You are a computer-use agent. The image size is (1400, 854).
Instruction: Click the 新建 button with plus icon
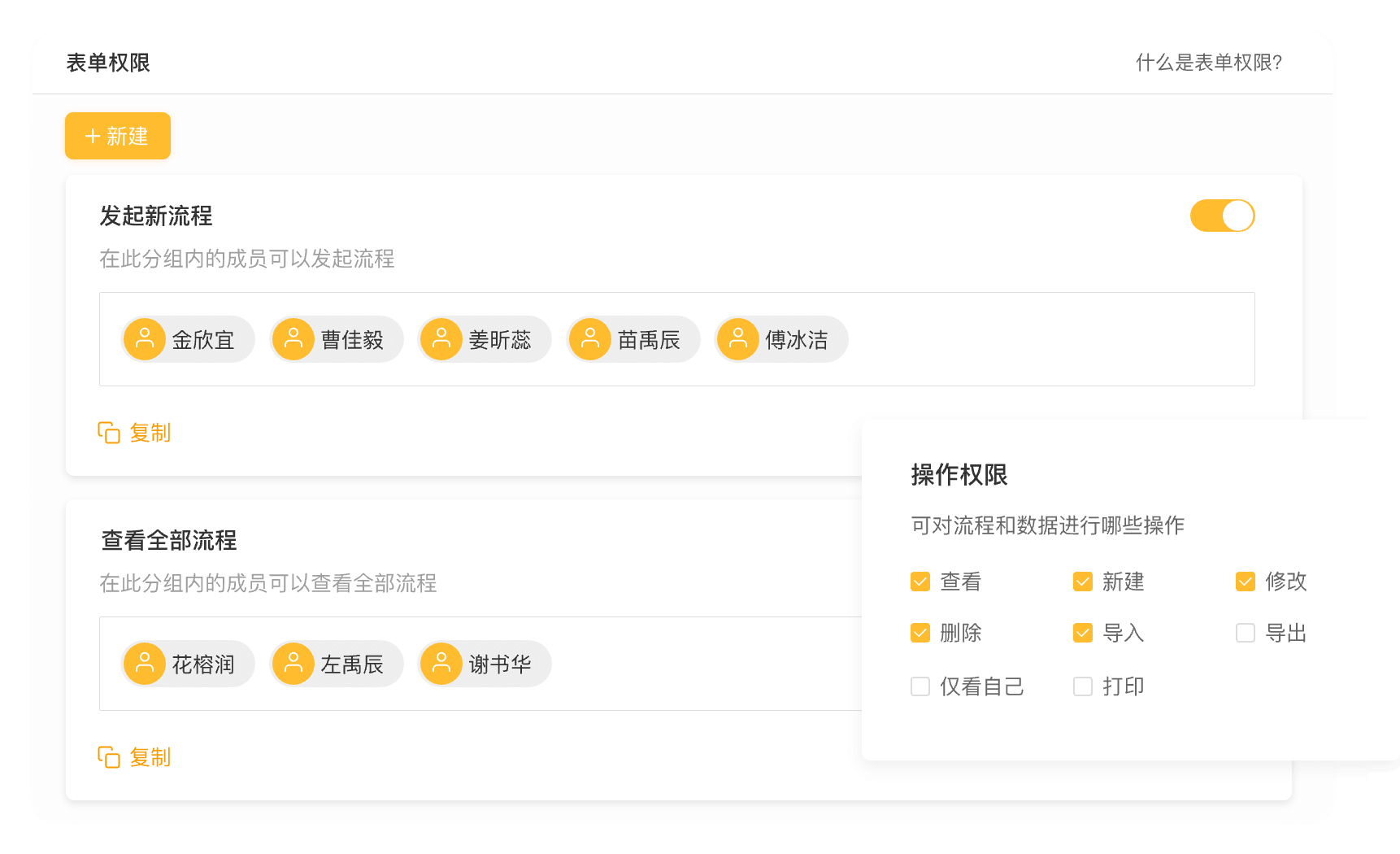(118, 136)
